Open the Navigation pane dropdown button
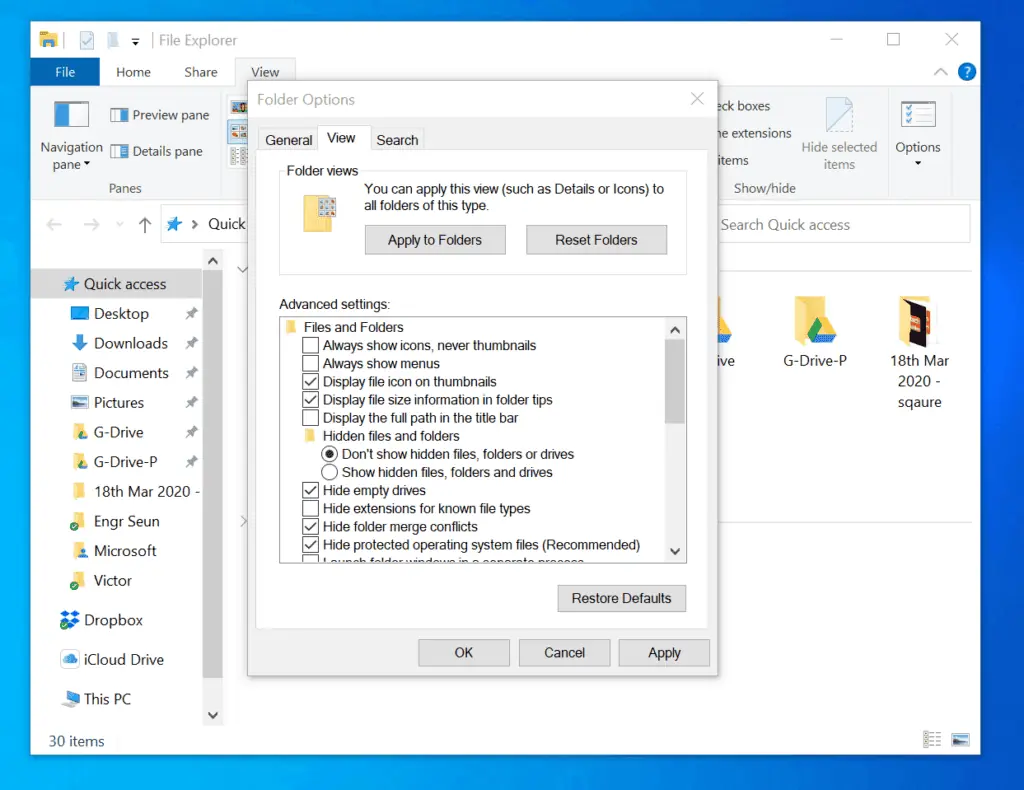 [71, 136]
